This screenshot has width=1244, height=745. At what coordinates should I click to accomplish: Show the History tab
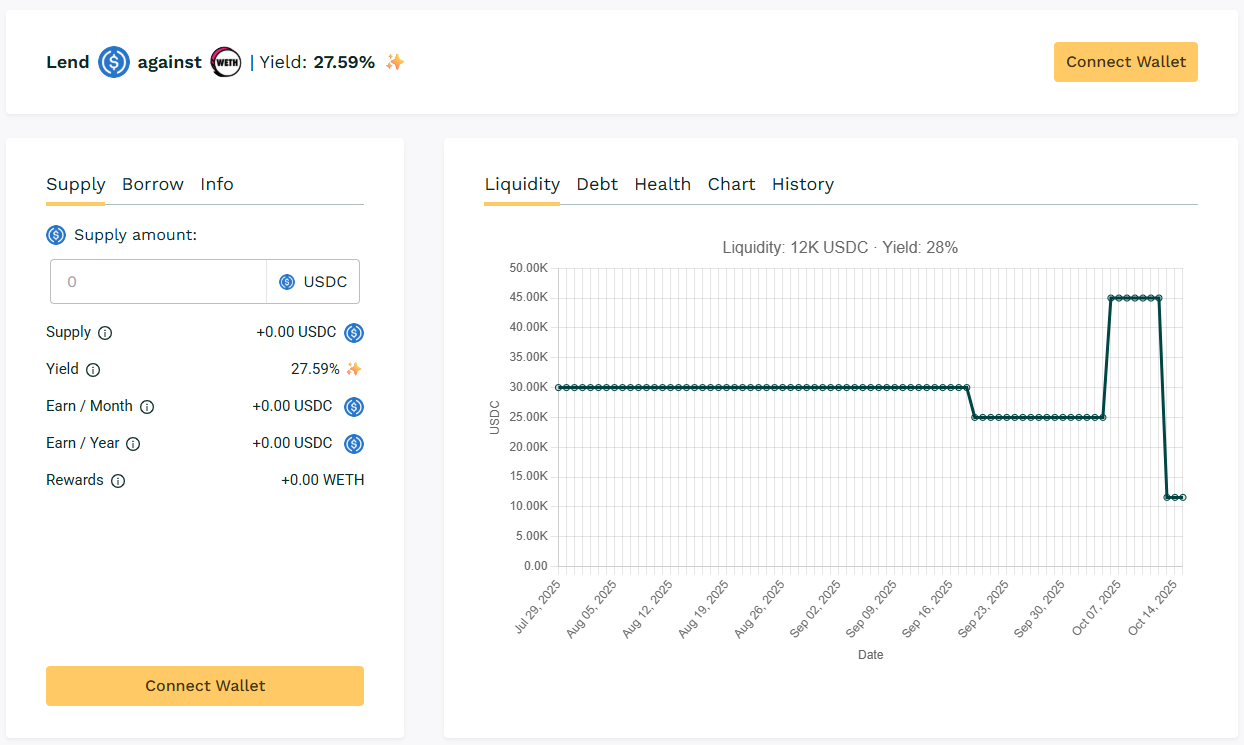802,184
